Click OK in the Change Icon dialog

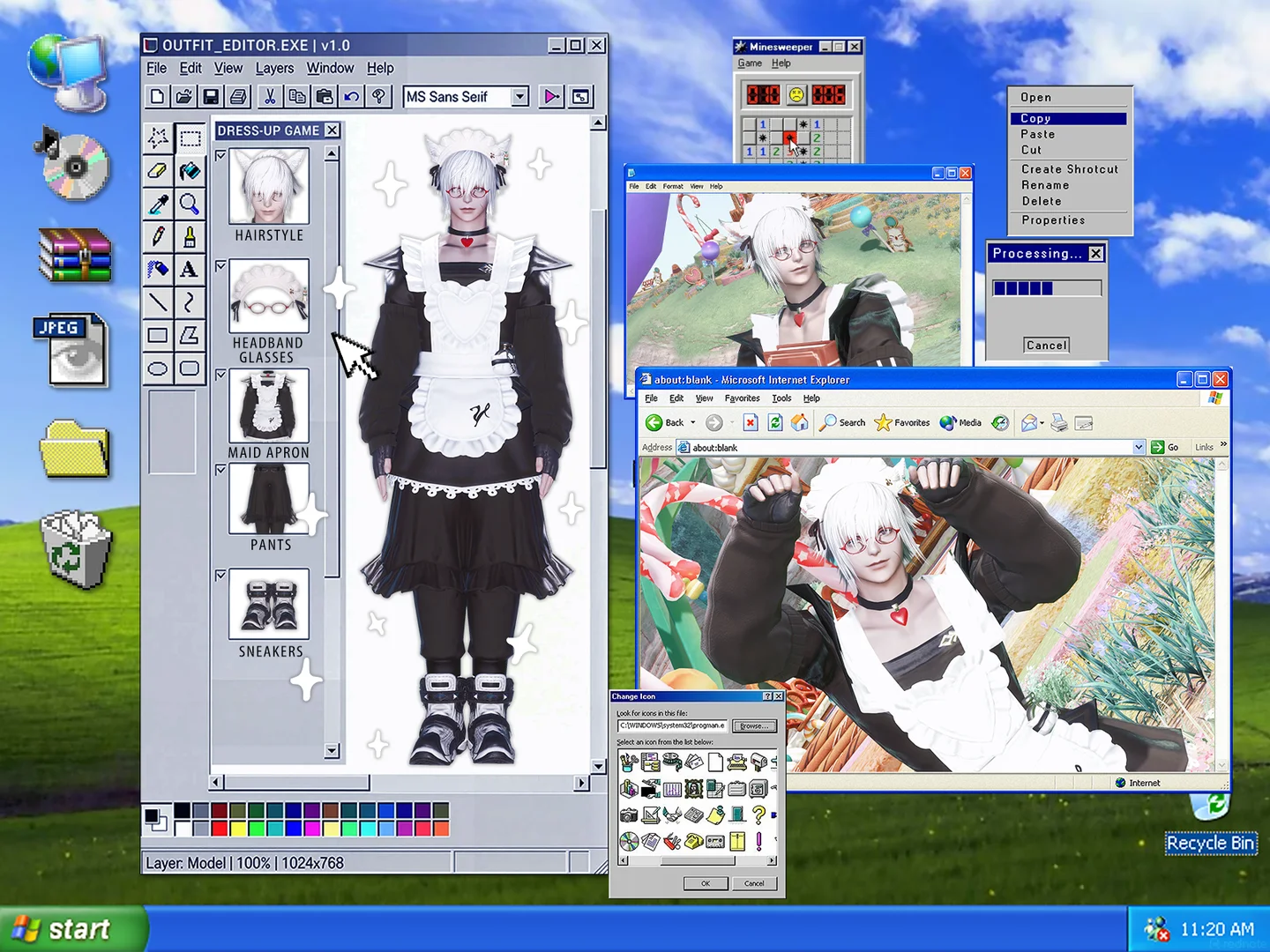click(706, 883)
